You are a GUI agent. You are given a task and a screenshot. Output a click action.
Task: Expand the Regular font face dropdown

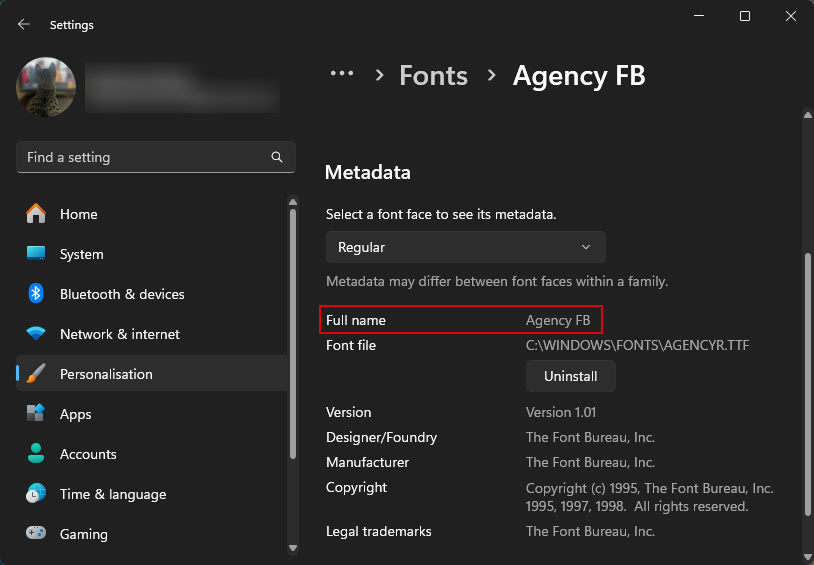[x=465, y=247]
